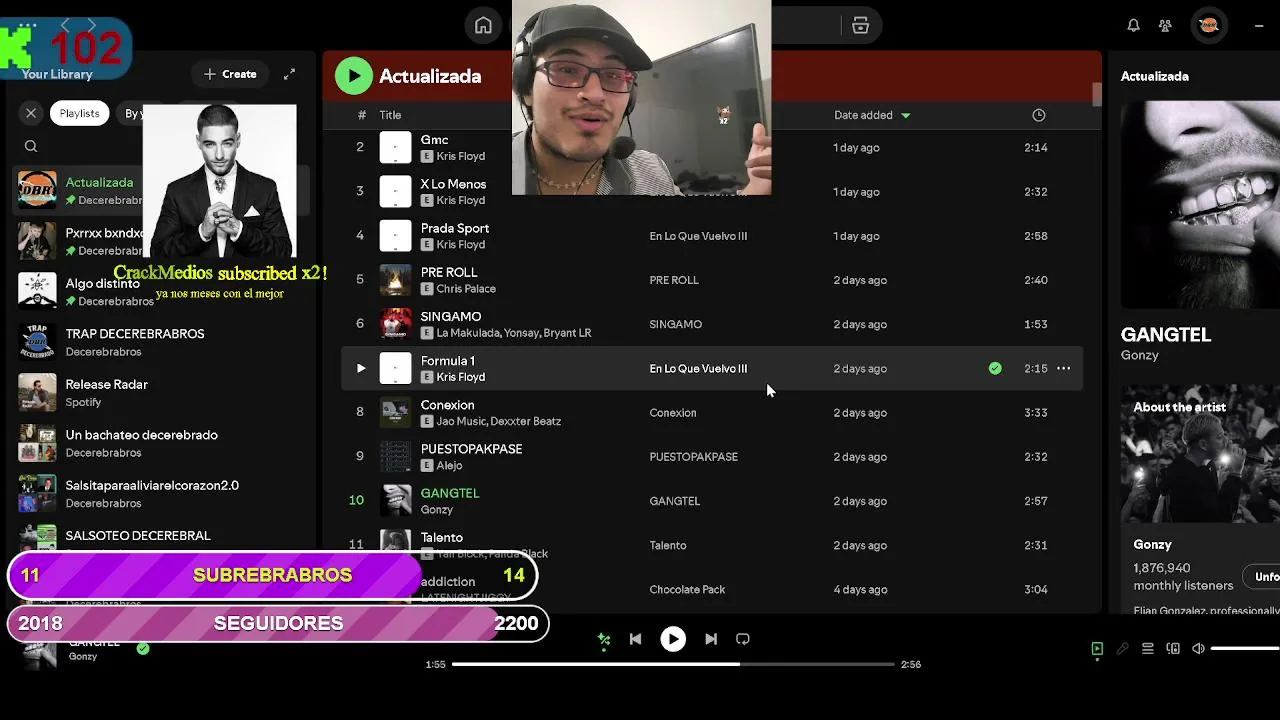Open Friend Activity icon

coord(1165,26)
